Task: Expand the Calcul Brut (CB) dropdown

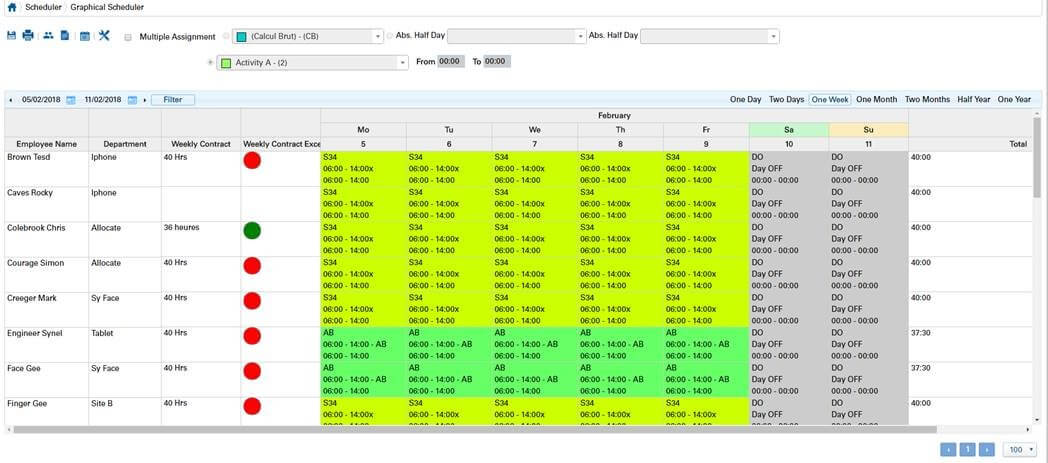Action: (377, 37)
